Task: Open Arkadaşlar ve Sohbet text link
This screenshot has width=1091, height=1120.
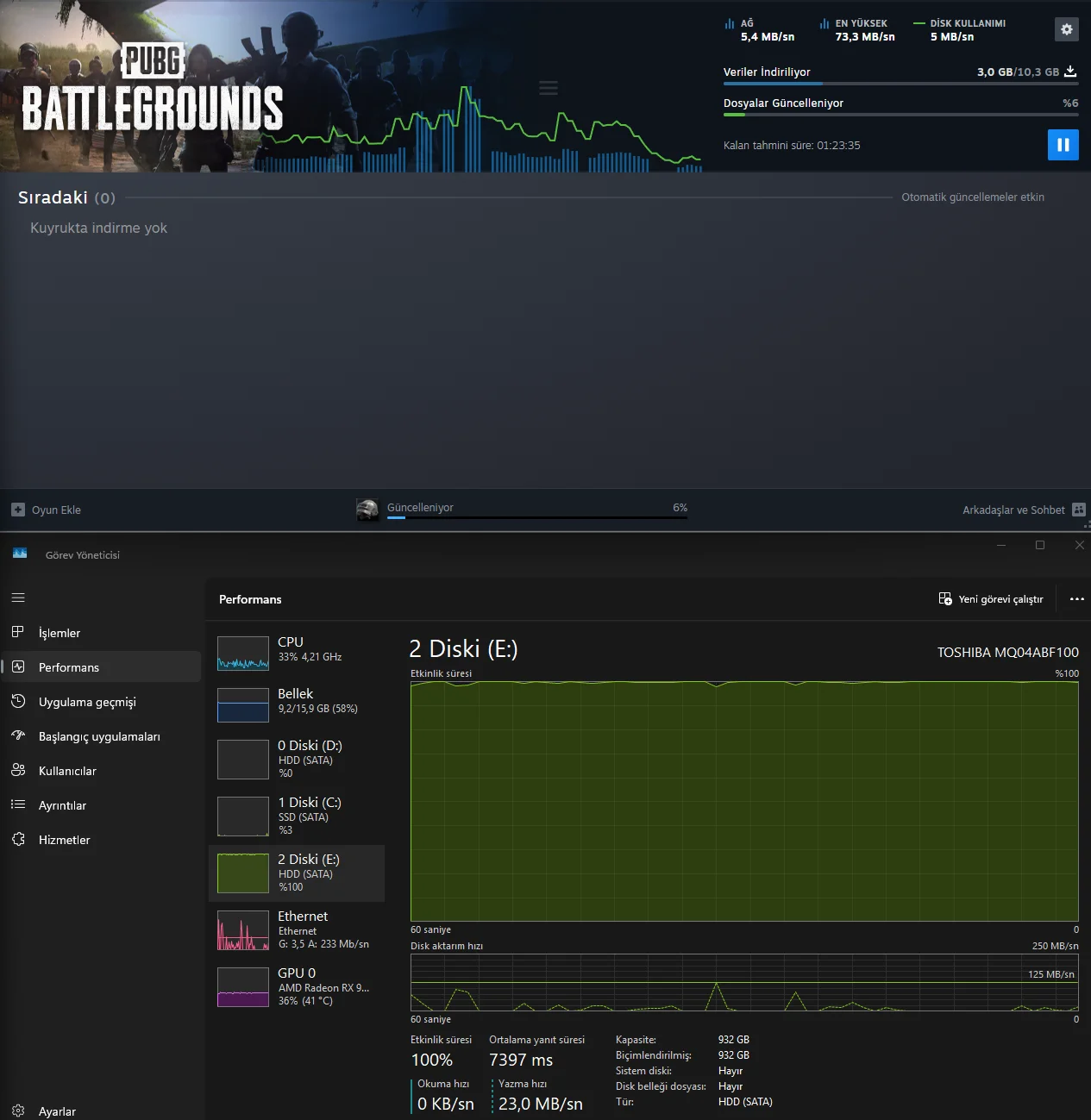Action: (1013, 510)
